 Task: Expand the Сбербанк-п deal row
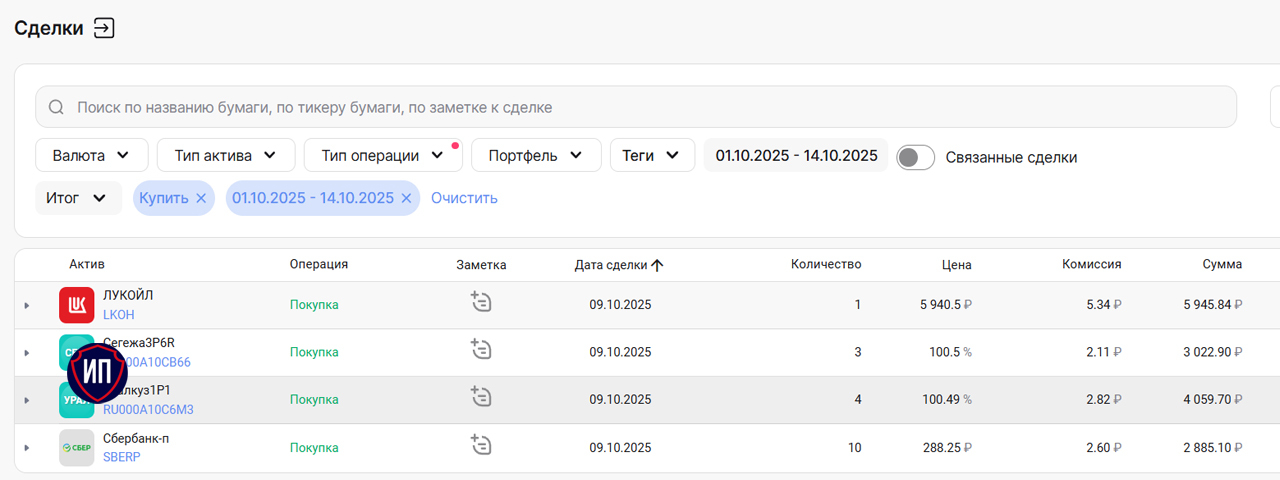27,448
